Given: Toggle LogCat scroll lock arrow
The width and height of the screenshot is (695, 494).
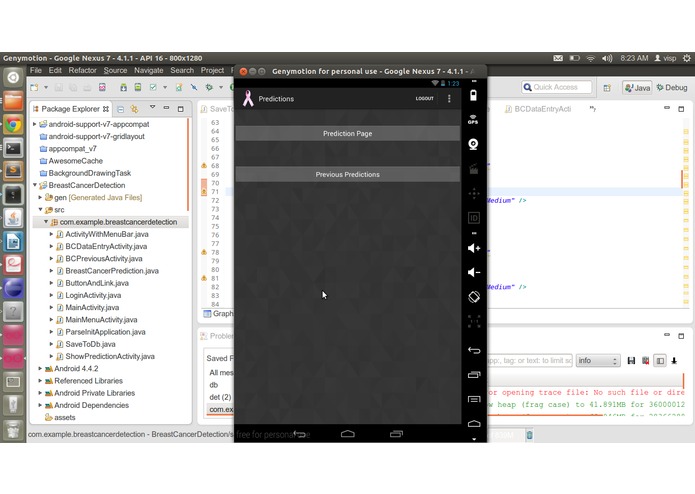Looking at the screenshot, I should tap(674, 361).
